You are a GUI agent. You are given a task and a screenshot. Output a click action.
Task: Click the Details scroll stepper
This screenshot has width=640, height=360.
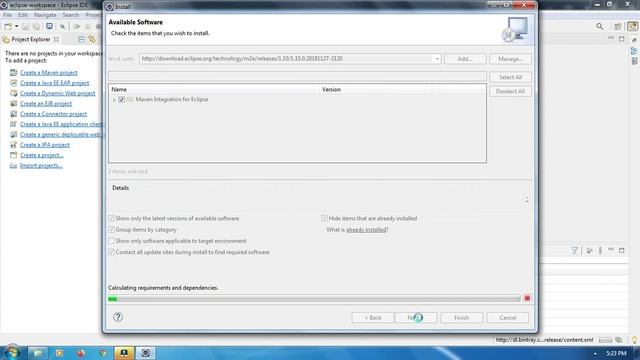pyautogui.click(x=527, y=200)
